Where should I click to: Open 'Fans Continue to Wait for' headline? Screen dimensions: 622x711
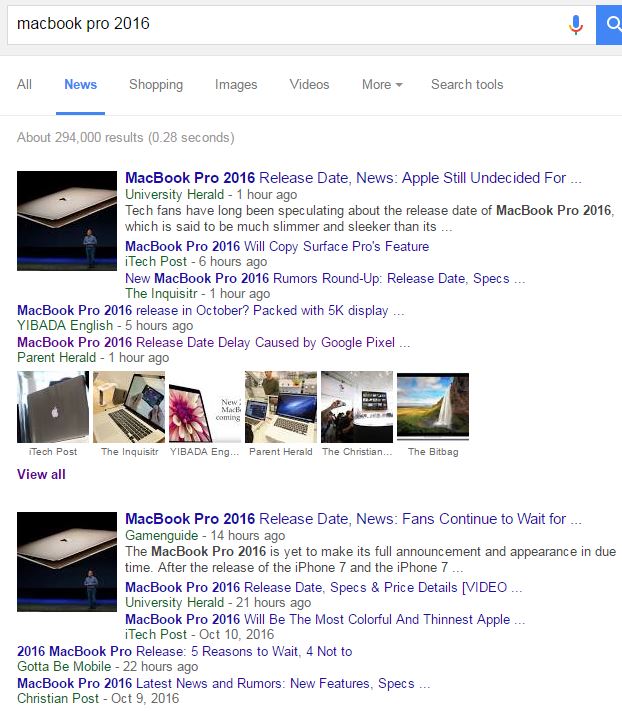pyautogui.click(x=353, y=519)
